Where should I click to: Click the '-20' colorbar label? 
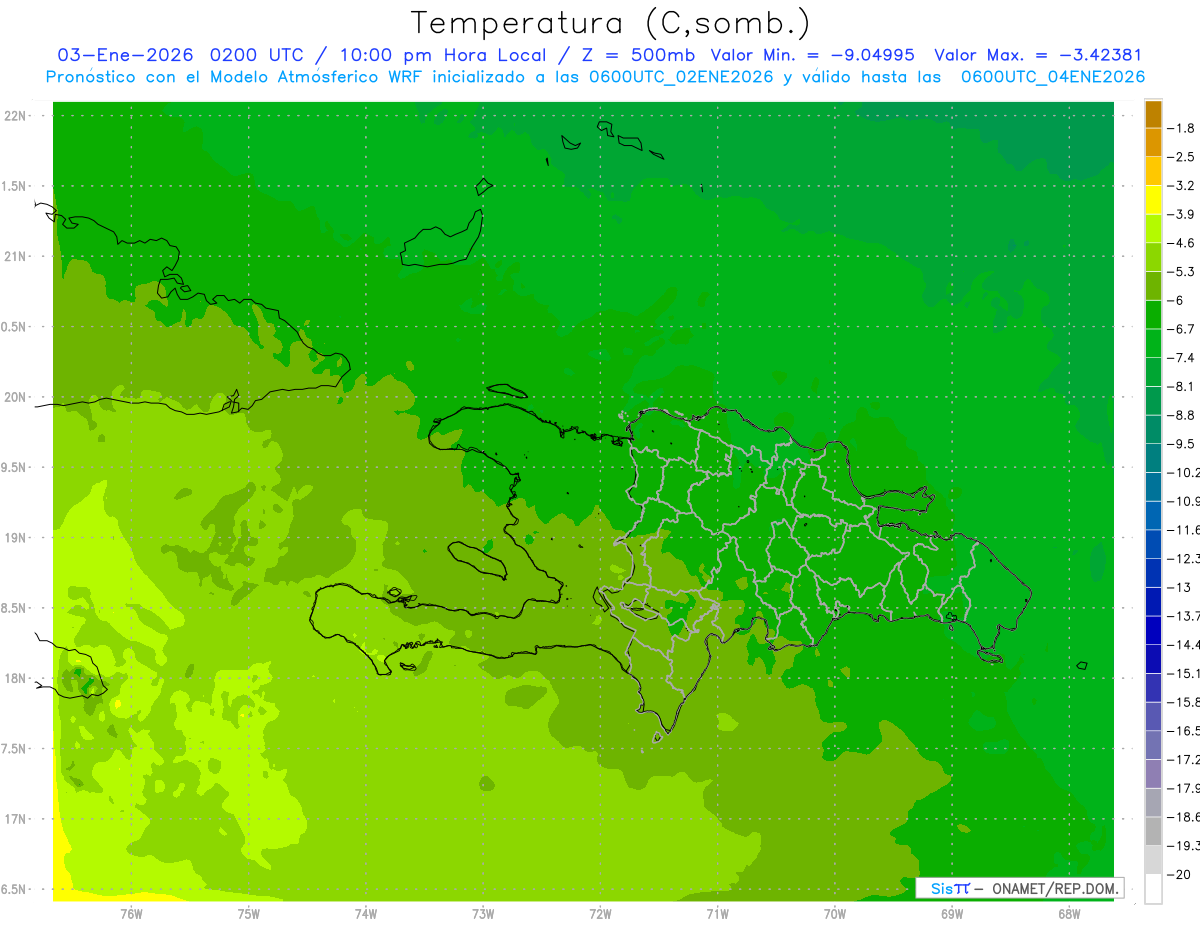click(1180, 874)
